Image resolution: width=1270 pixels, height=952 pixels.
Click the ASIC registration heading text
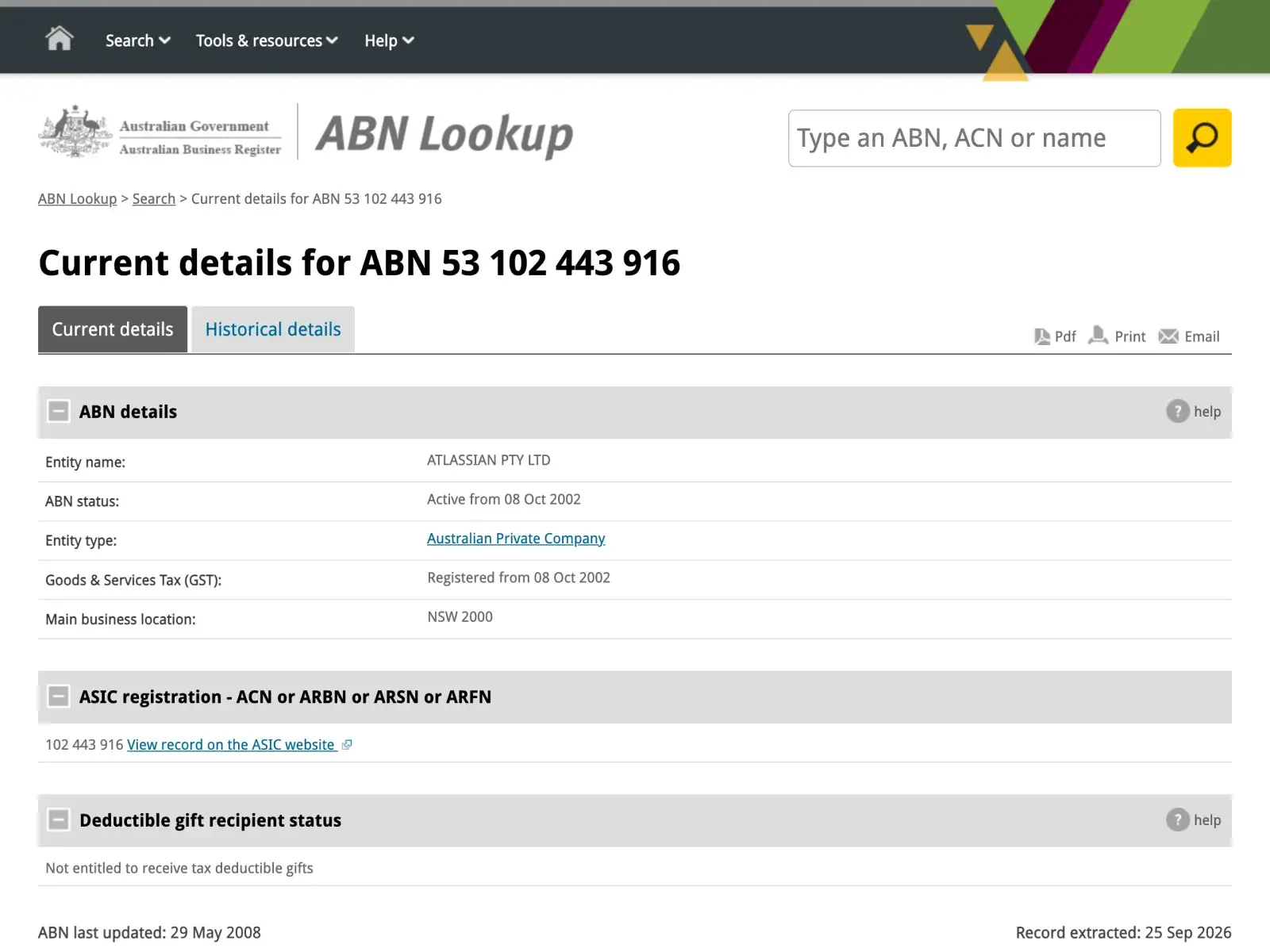click(x=285, y=697)
